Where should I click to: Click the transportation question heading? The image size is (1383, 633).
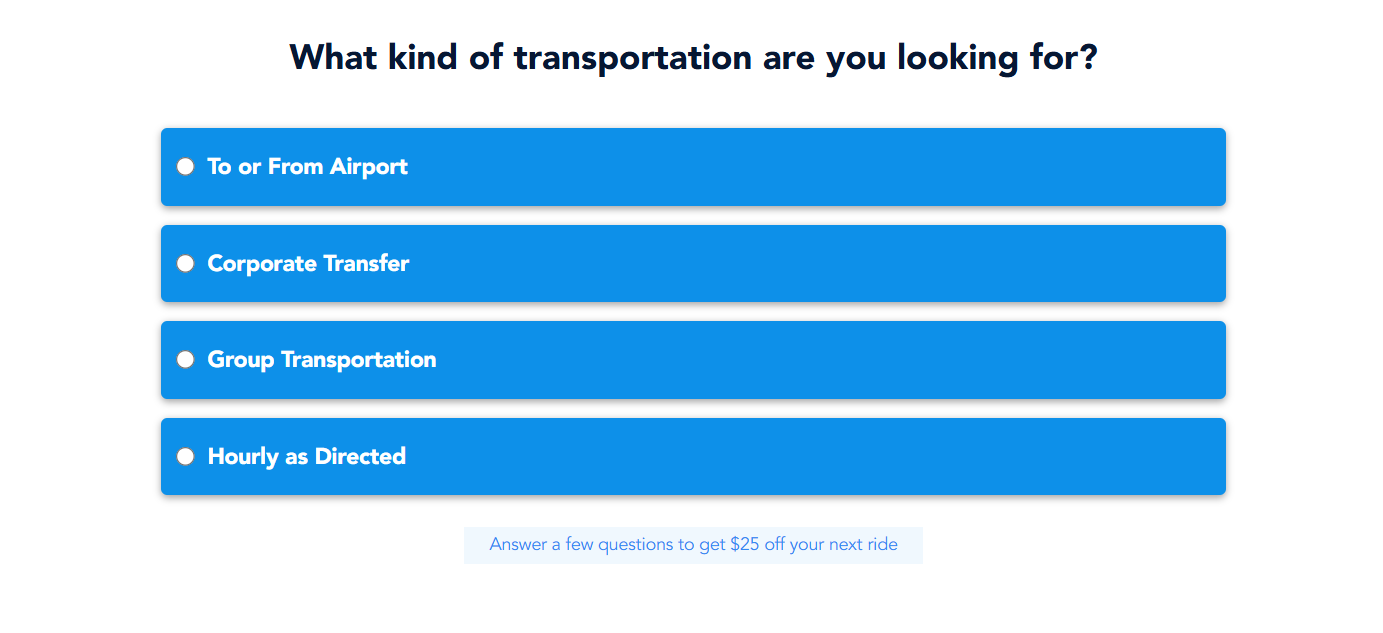693,57
